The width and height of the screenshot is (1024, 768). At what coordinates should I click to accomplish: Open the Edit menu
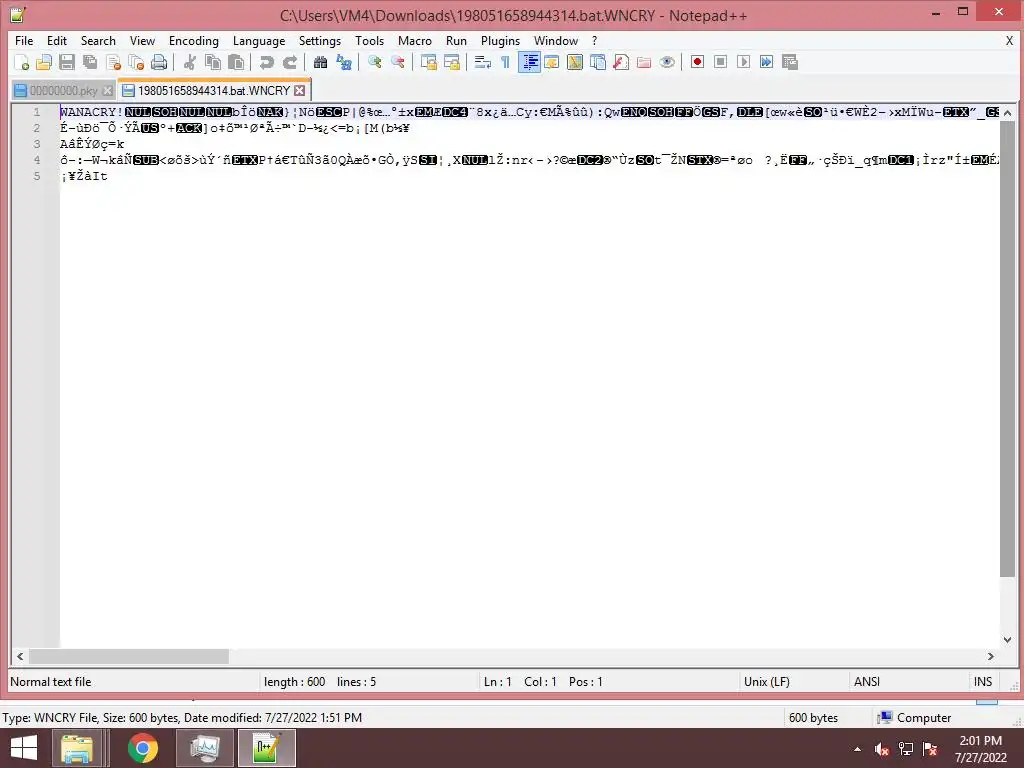pos(57,40)
